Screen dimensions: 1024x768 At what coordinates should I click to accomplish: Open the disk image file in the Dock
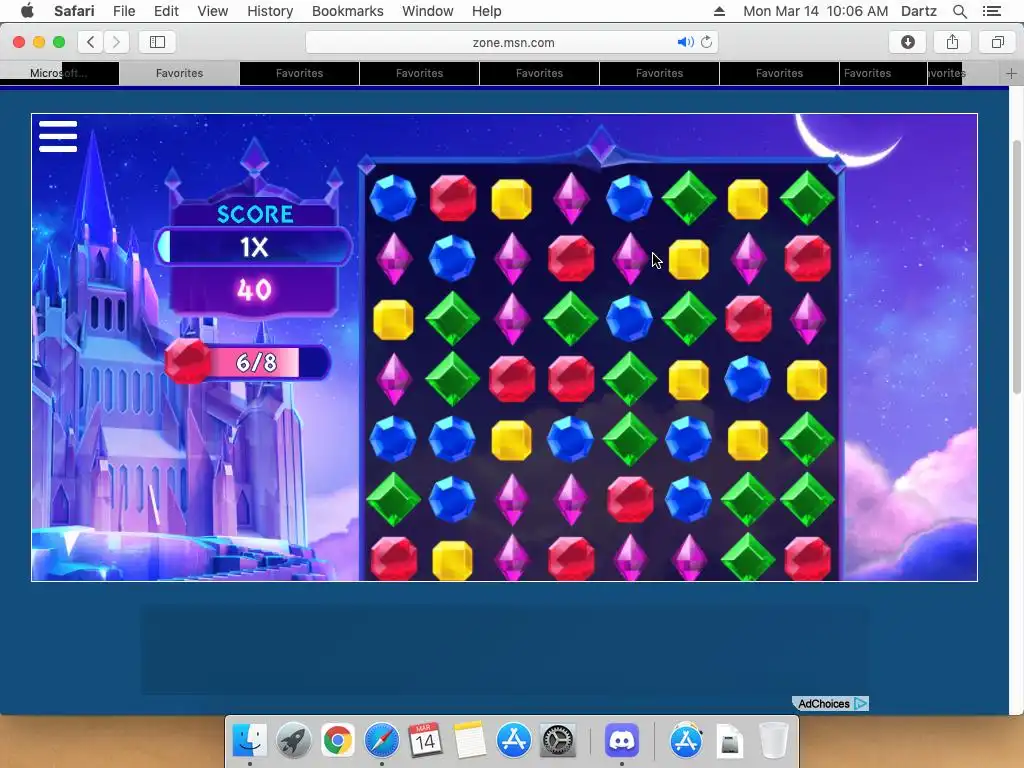[x=729, y=741]
